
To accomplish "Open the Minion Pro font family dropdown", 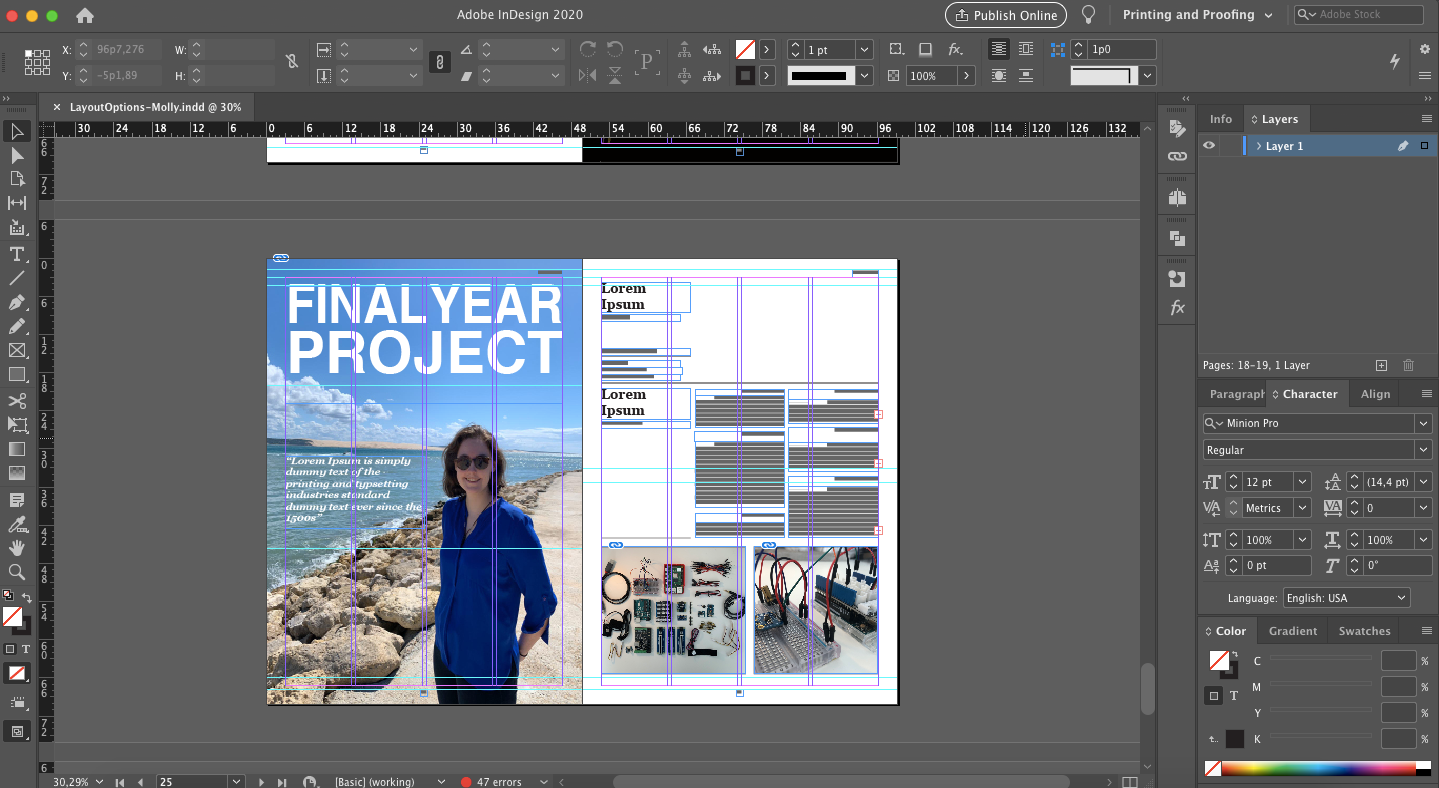I will click(x=1422, y=423).
